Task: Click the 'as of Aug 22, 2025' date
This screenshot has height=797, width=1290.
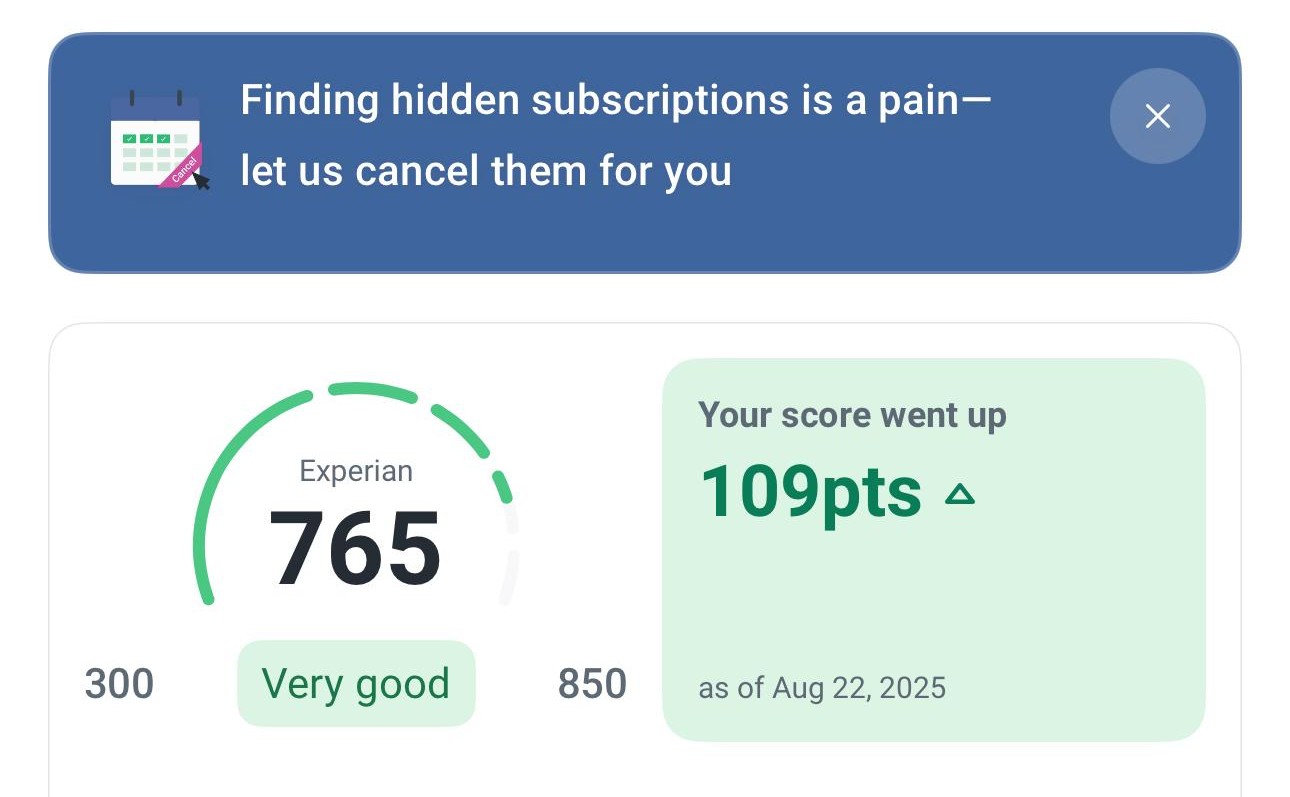Action: [822, 688]
